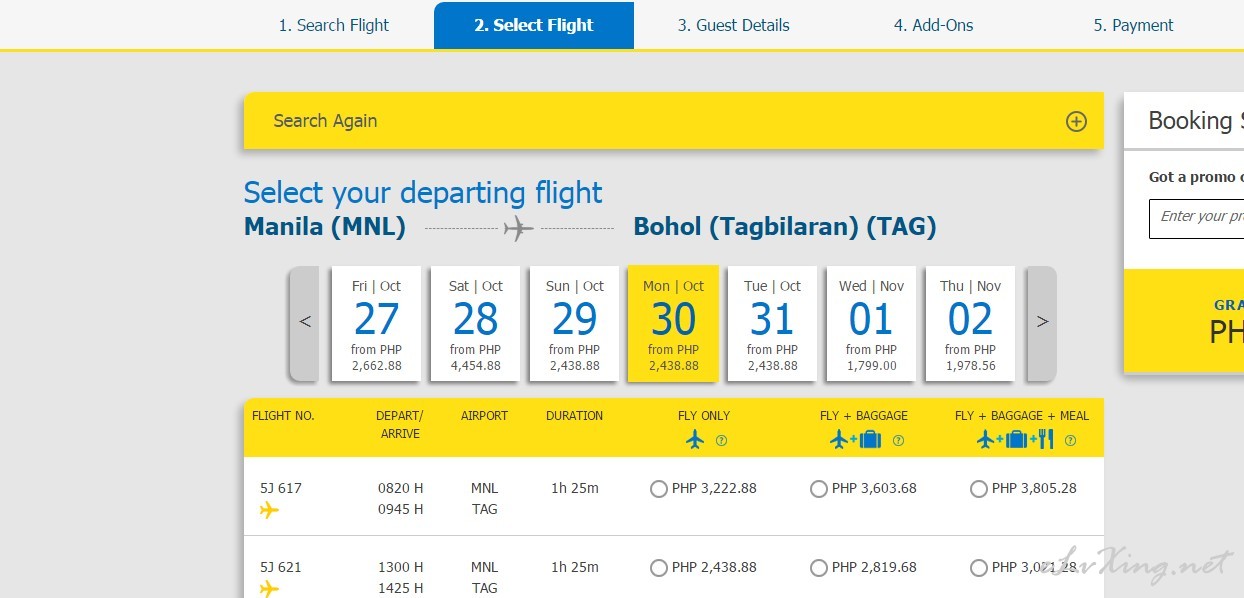Go to the 1. Search Flight step
The width and height of the screenshot is (1244, 598).
[x=334, y=25]
